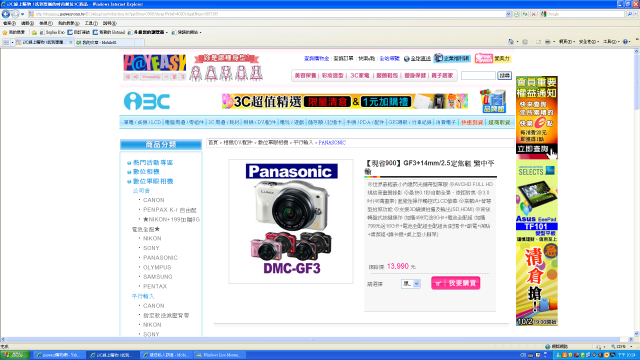
Task: Click the Windows Start button
Action: click(x=15, y=355)
